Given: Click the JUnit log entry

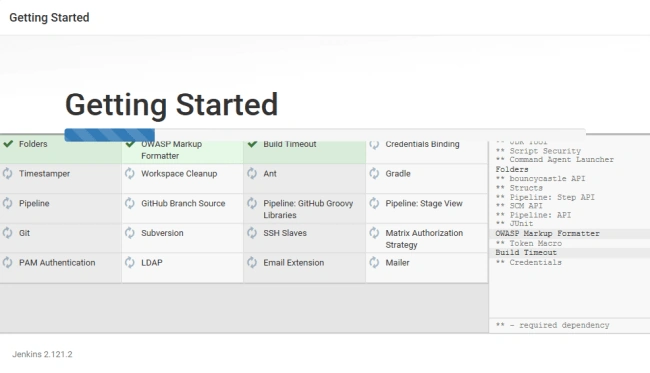Looking at the screenshot, I should [514, 223].
